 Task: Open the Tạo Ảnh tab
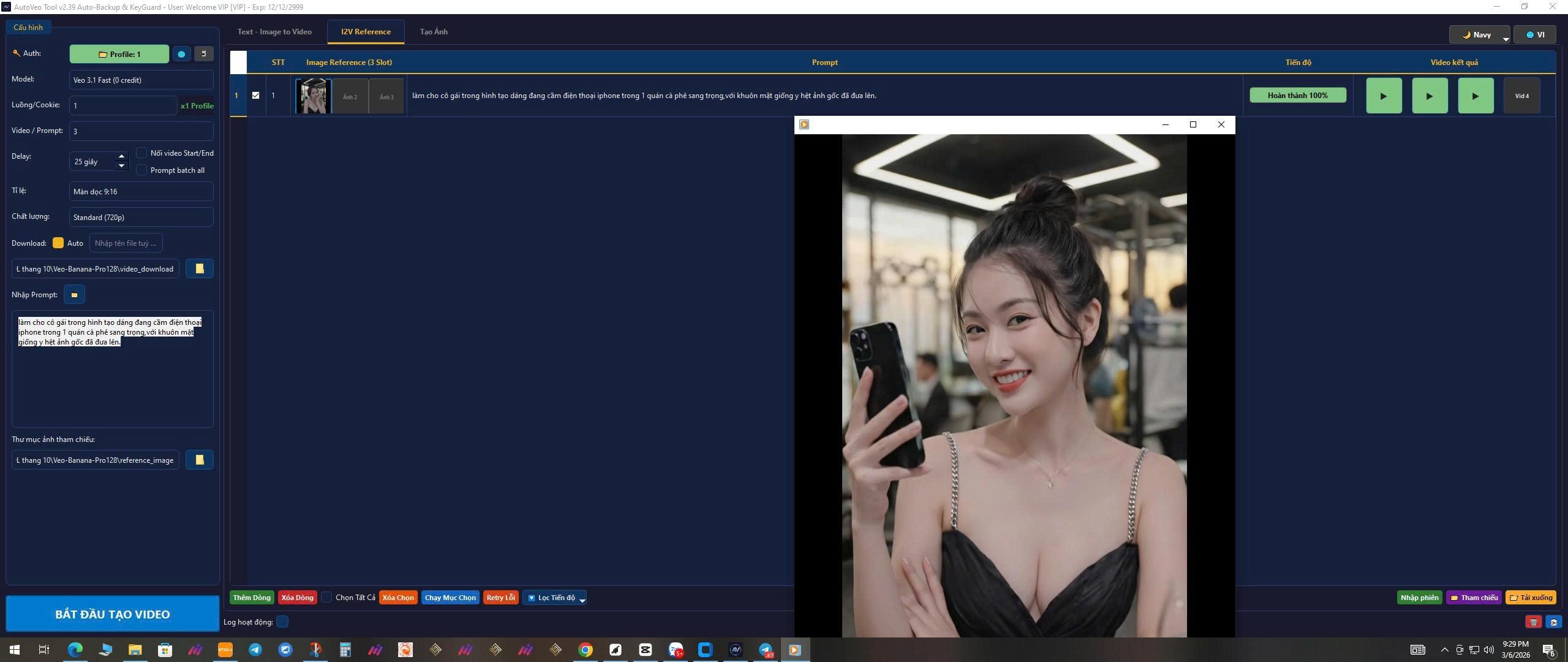[434, 32]
